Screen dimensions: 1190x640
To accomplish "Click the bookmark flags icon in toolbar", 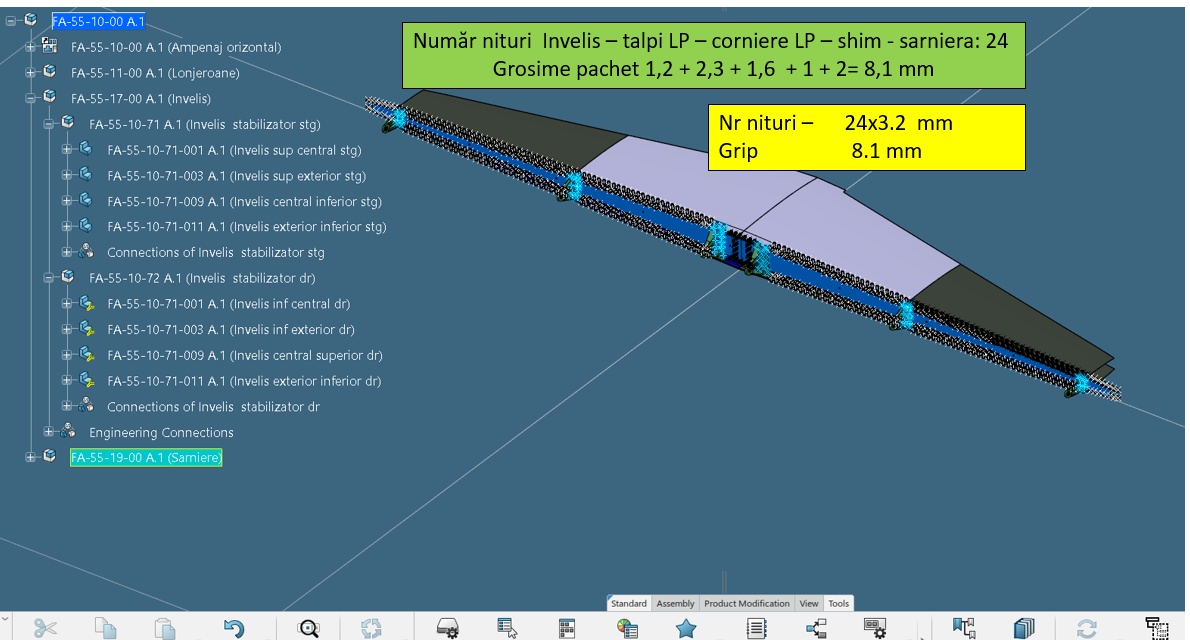I will pyautogui.click(x=963, y=628).
